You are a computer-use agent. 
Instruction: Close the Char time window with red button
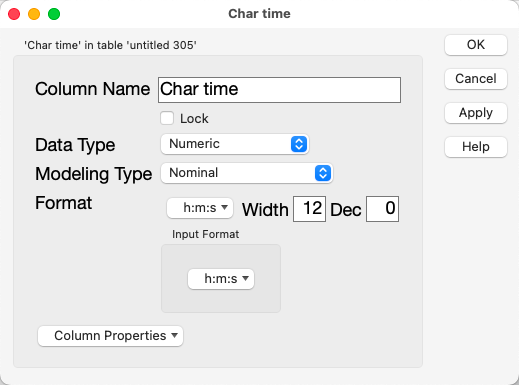point(14,14)
